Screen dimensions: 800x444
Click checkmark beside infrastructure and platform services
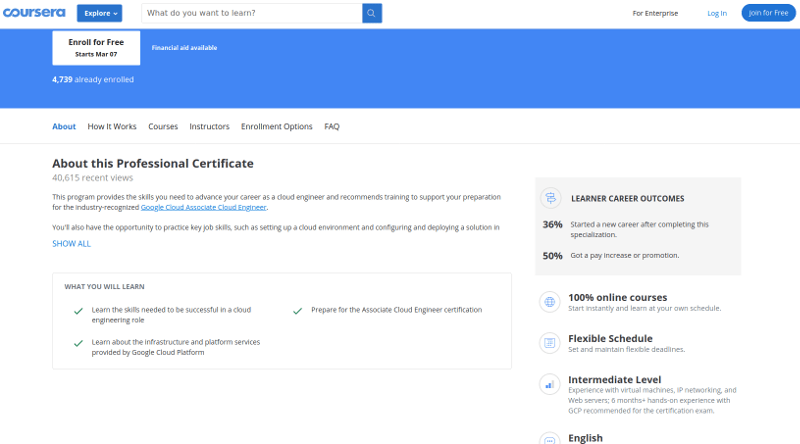pos(78,343)
